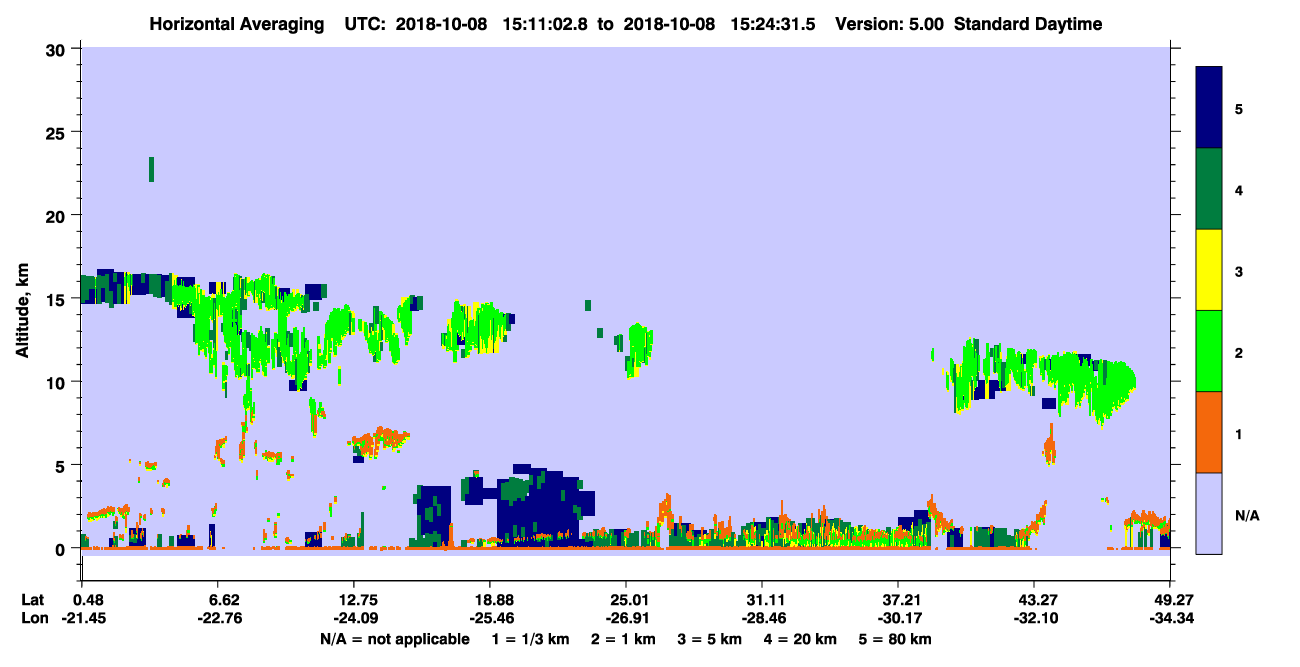The height and width of the screenshot is (667, 1300).
Task: Click the 'Lon' axis row label
Action: 33,618
